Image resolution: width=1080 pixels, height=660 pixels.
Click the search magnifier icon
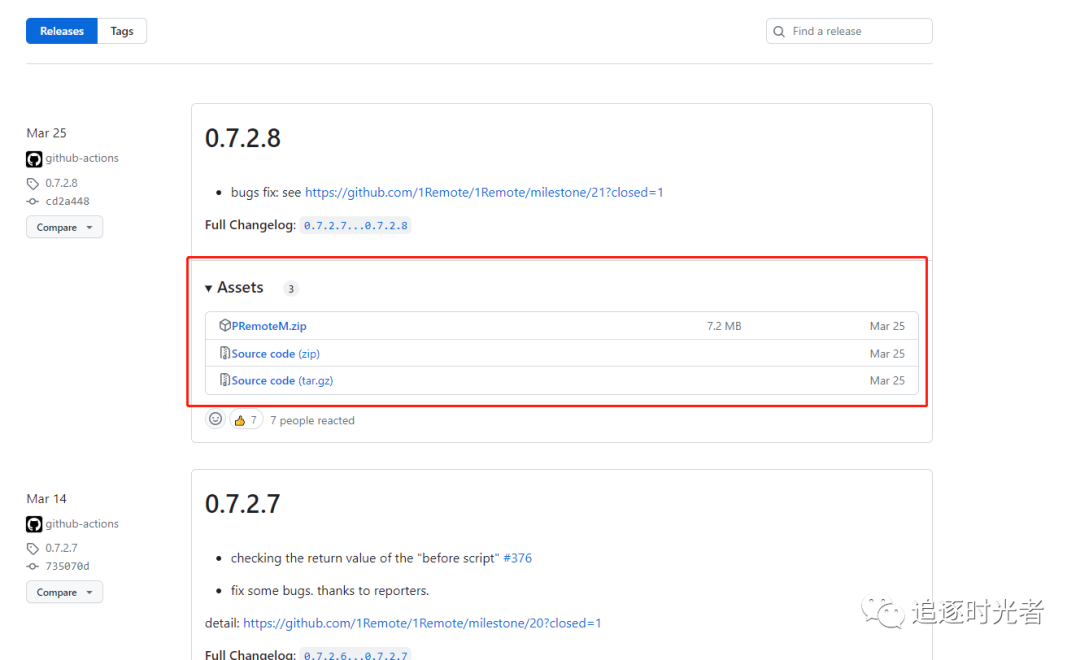(779, 32)
